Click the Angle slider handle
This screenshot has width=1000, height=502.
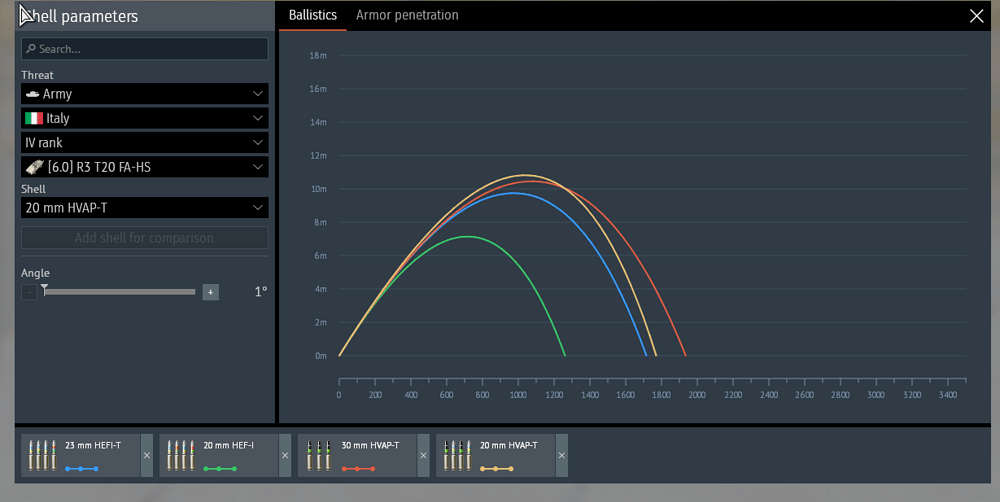pos(44,290)
